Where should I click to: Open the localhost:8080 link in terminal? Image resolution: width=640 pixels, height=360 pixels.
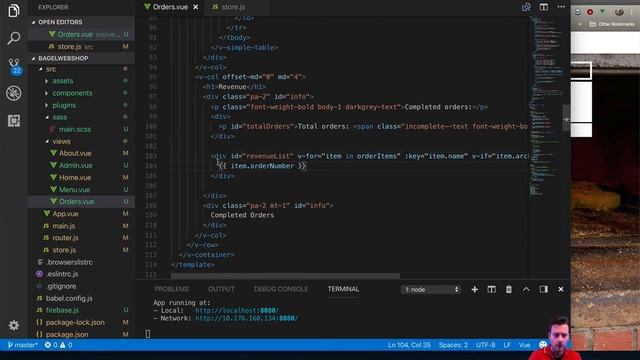point(237,311)
